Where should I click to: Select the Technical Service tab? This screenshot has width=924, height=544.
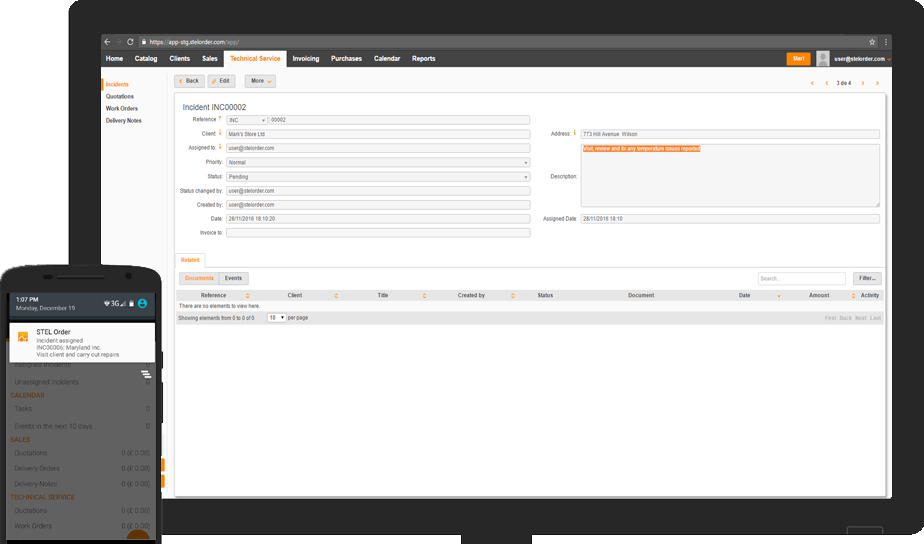(x=255, y=58)
